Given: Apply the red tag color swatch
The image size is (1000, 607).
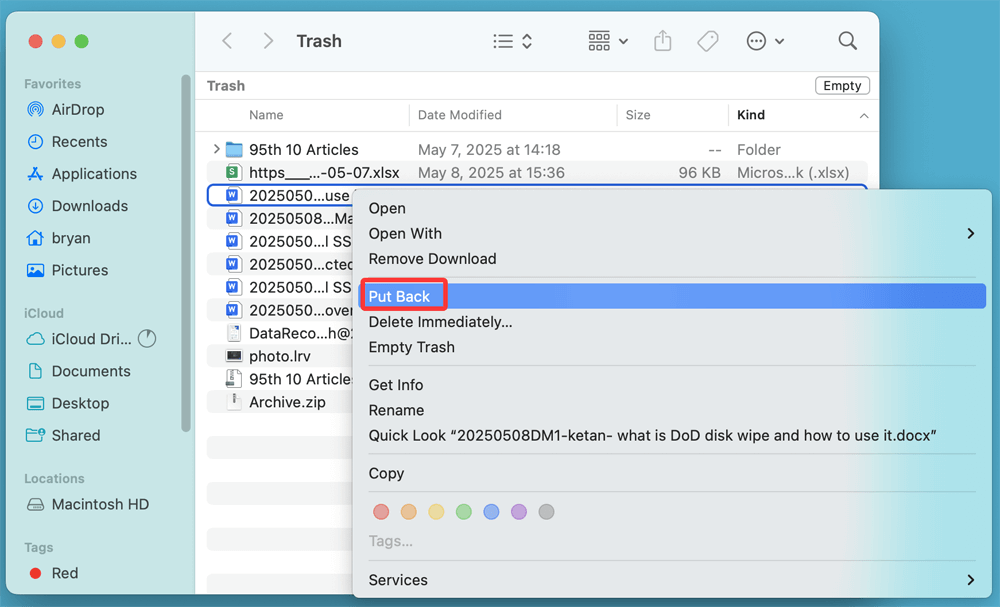Looking at the screenshot, I should coord(381,511).
